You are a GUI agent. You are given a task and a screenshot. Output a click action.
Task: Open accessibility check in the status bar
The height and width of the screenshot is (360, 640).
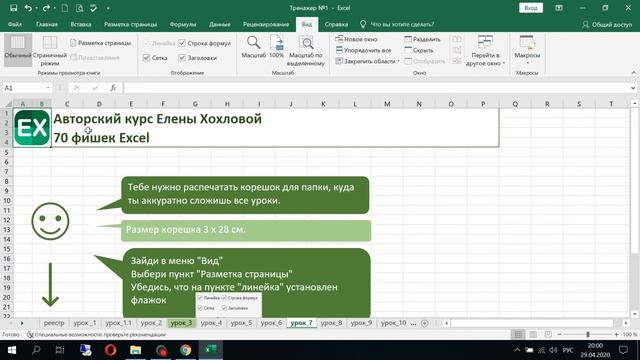click(96, 334)
